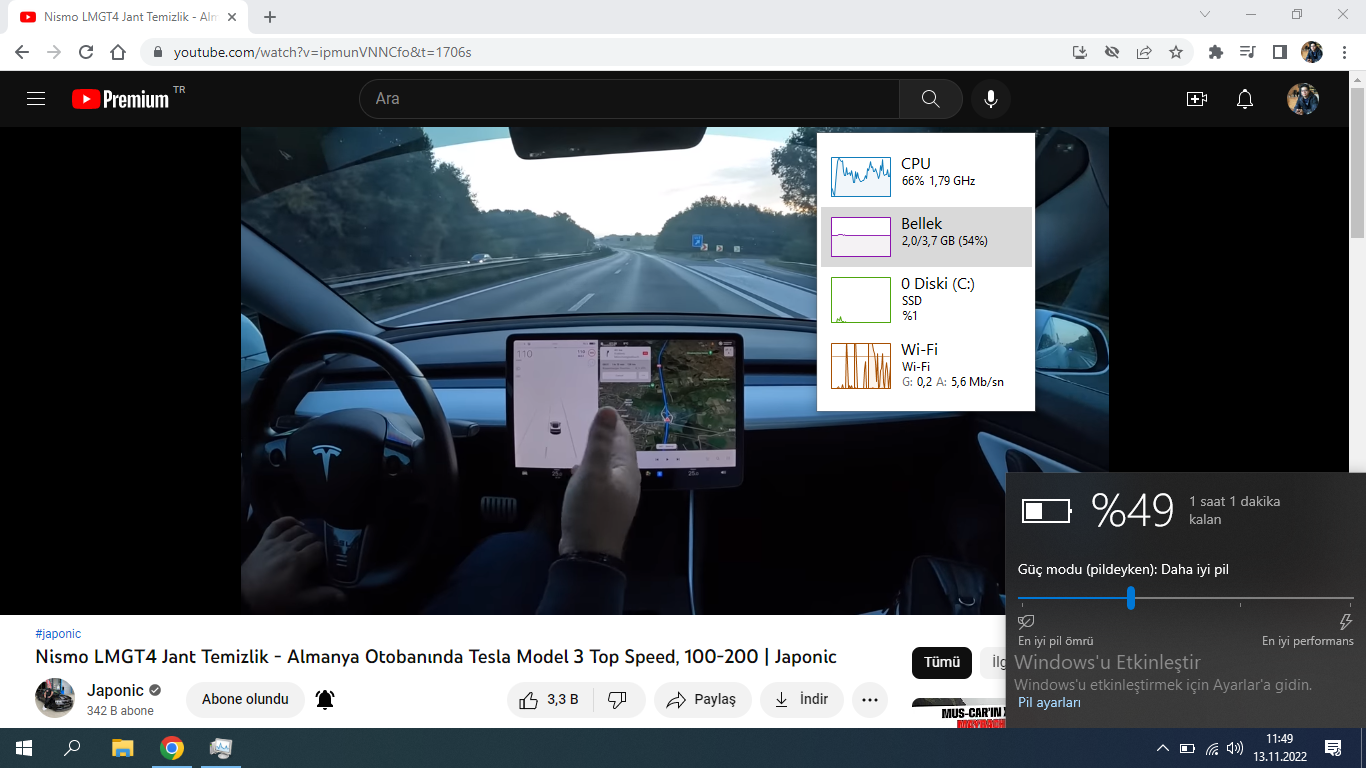Click the youtube.com address bar URL
Viewport: 1366px width, 768px height.
[x=322, y=52]
